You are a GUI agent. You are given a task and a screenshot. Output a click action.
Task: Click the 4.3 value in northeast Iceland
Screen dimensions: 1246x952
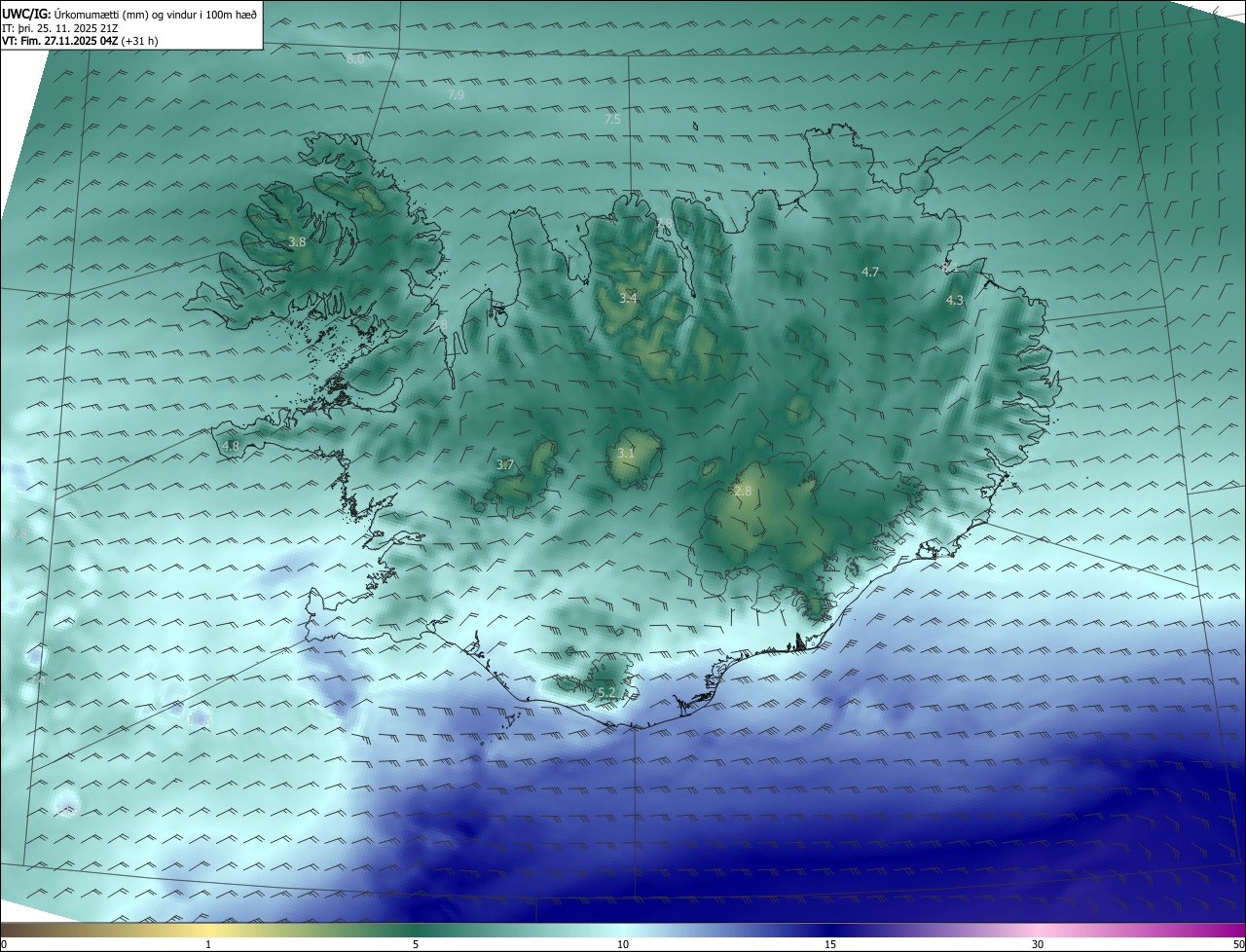pyautogui.click(x=955, y=300)
